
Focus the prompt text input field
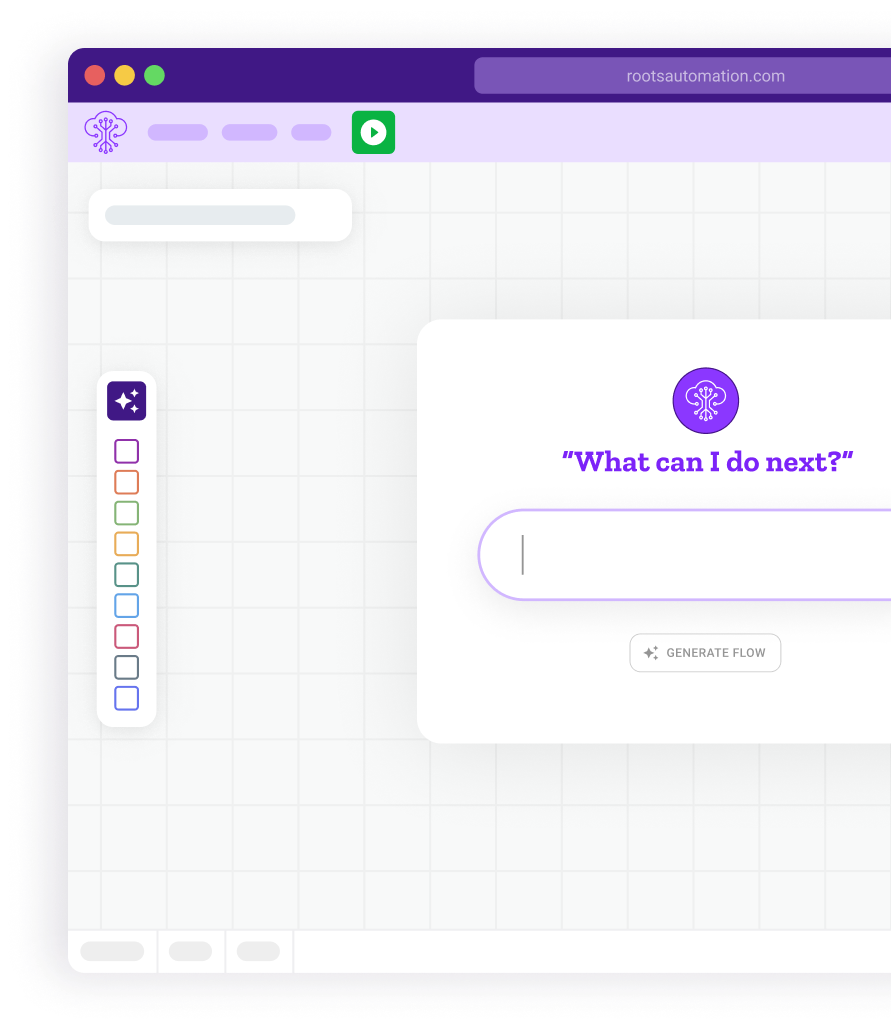point(684,555)
